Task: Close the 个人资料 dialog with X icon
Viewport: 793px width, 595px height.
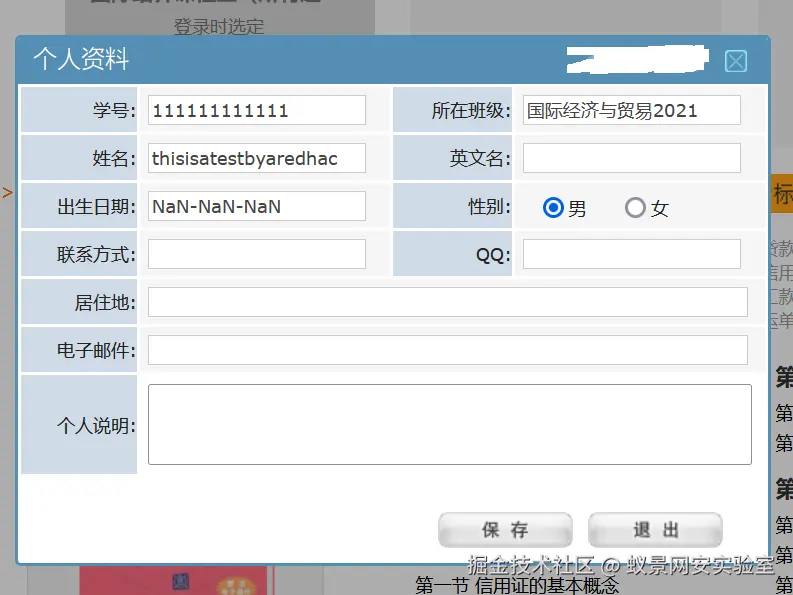Action: [x=735, y=62]
